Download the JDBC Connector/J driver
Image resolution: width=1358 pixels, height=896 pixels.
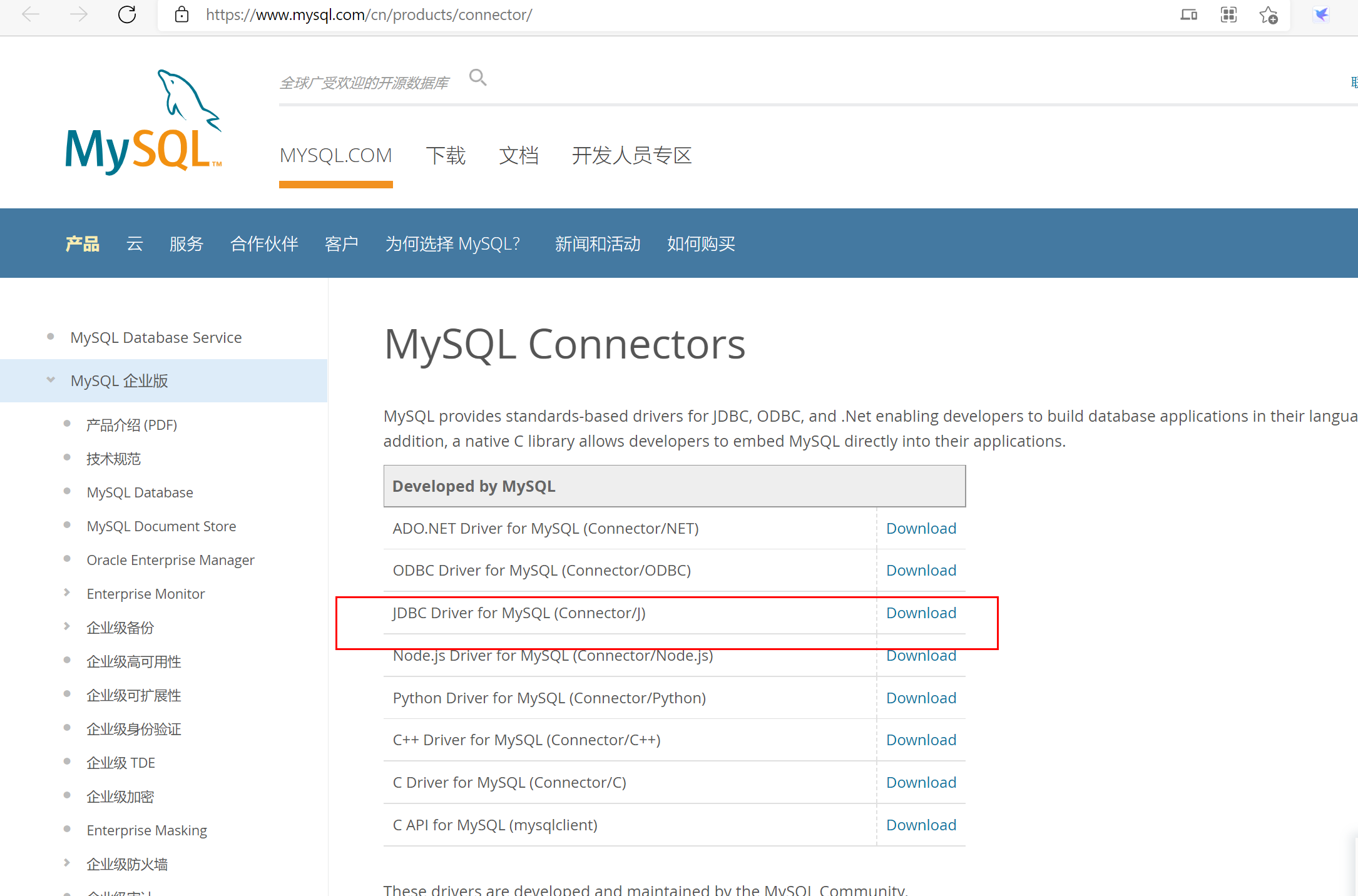click(921, 613)
